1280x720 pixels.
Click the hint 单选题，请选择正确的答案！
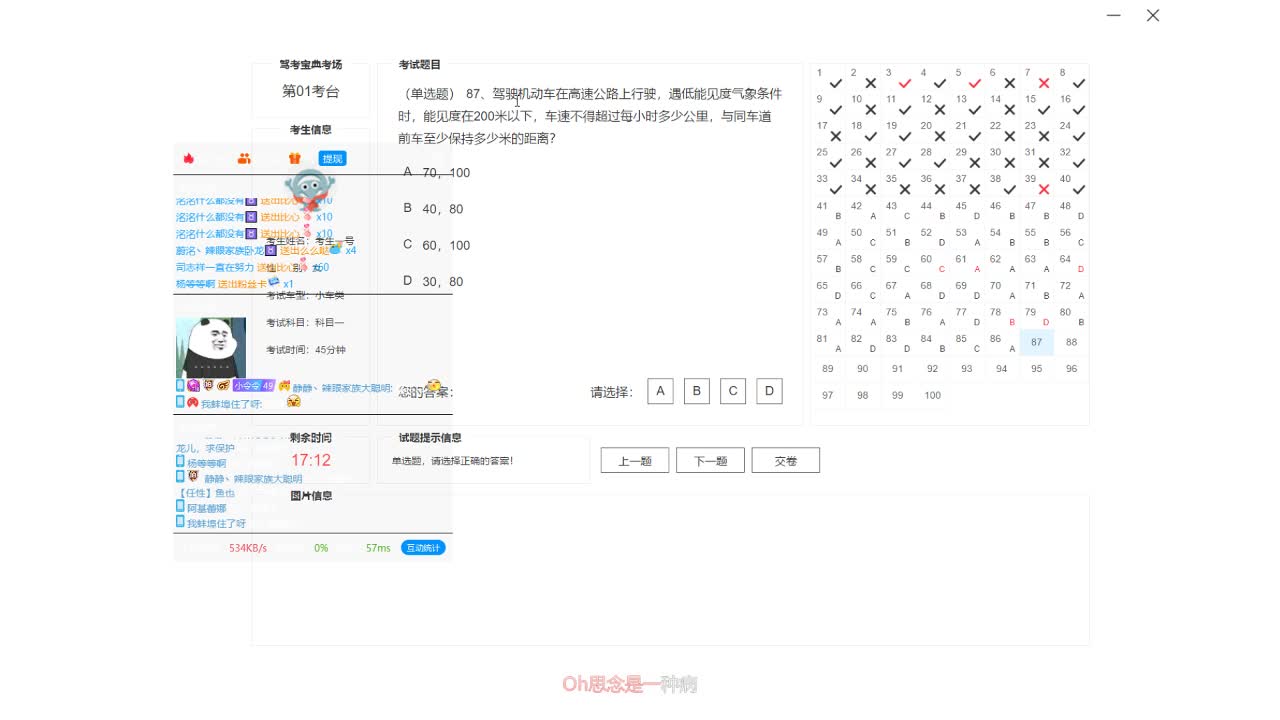tap(452, 461)
